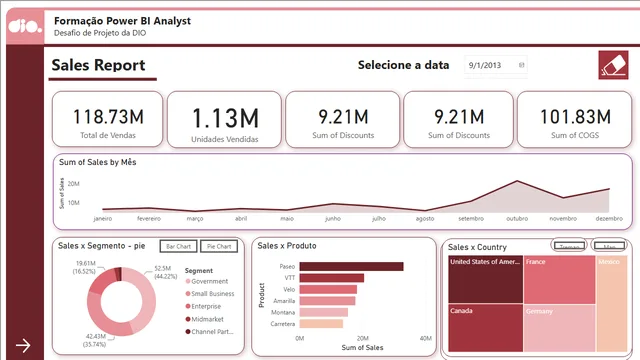Viewport: 640px width, 360px height.
Task: Click the Montana bar in product chart
Action: [323, 312]
